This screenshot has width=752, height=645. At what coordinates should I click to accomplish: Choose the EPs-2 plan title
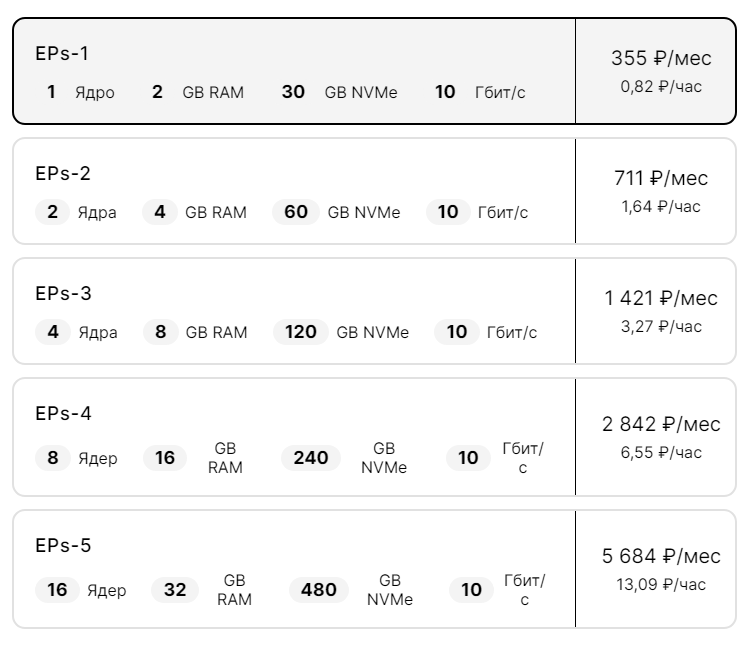(x=63, y=174)
